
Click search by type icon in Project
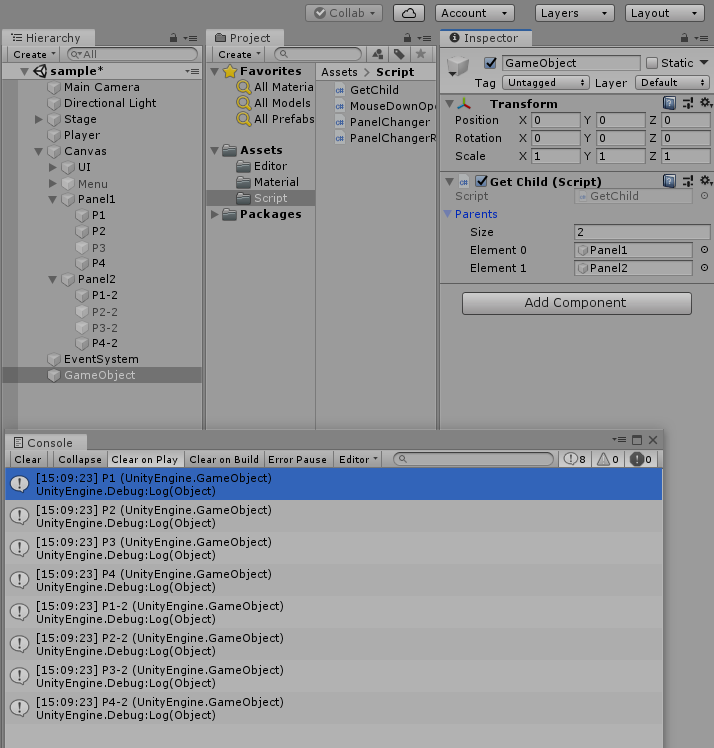pyautogui.click(x=378, y=54)
